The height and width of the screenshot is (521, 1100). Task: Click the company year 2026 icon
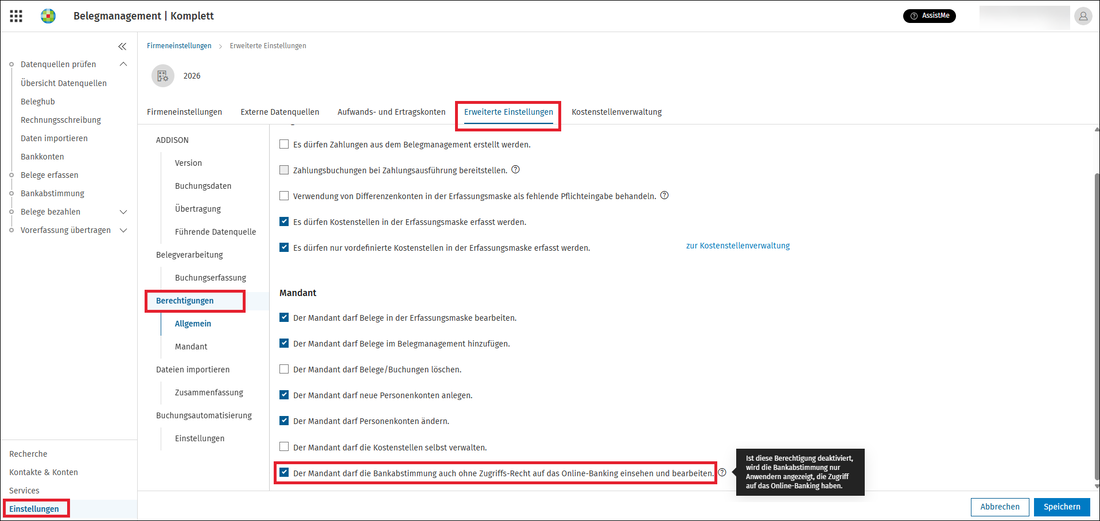(163, 76)
